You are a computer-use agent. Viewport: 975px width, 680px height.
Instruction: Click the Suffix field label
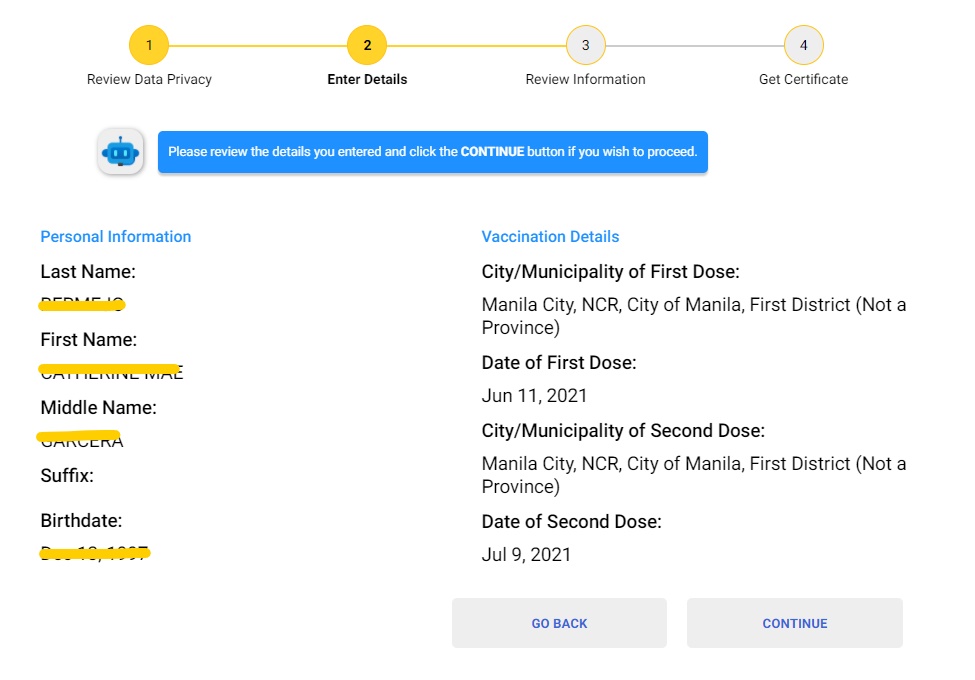[x=67, y=476]
